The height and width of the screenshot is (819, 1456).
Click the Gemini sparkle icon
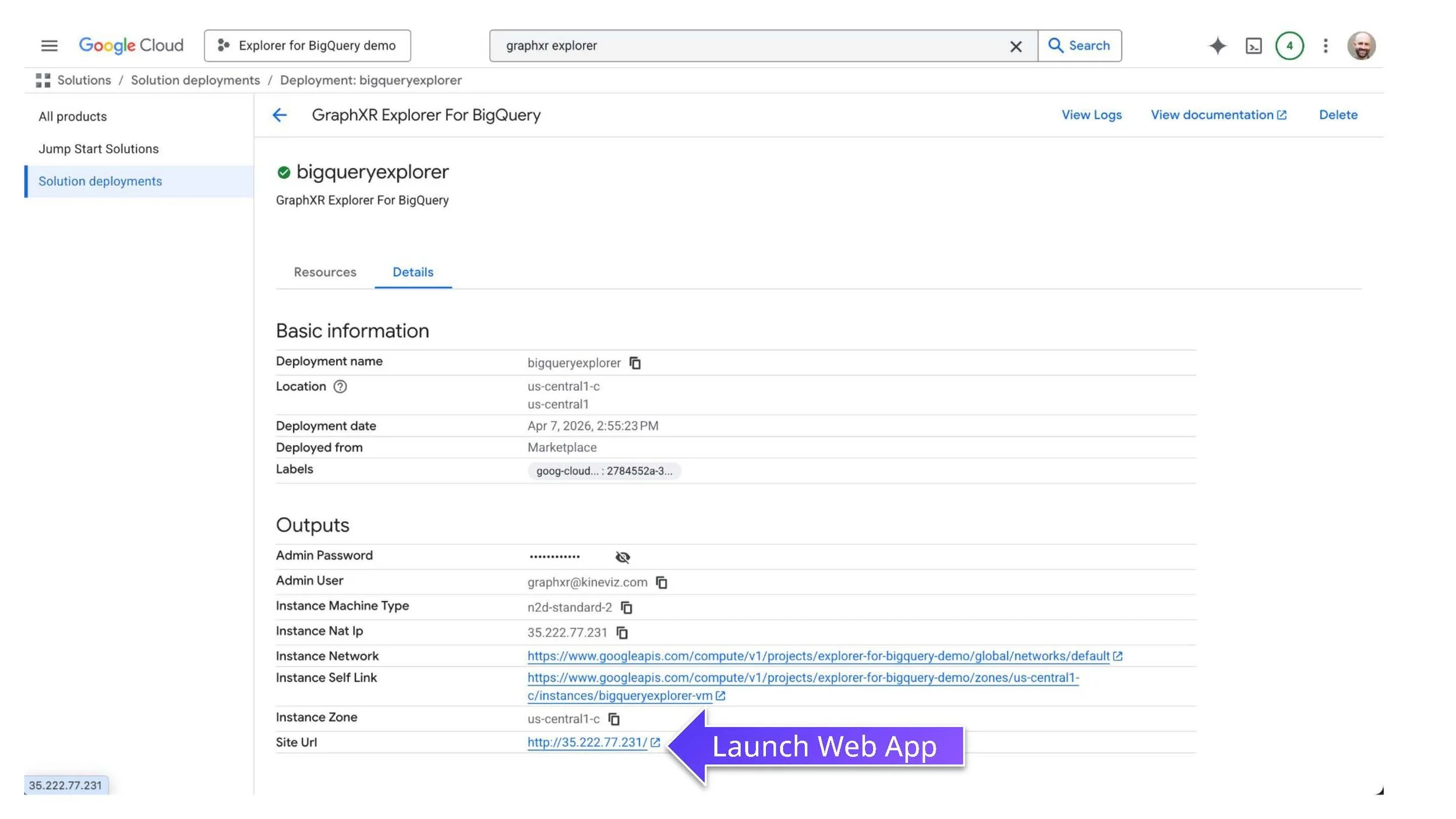click(x=1217, y=45)
